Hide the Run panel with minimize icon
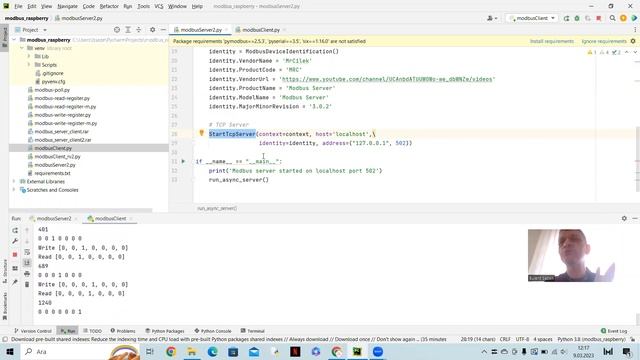 (635, 218)
